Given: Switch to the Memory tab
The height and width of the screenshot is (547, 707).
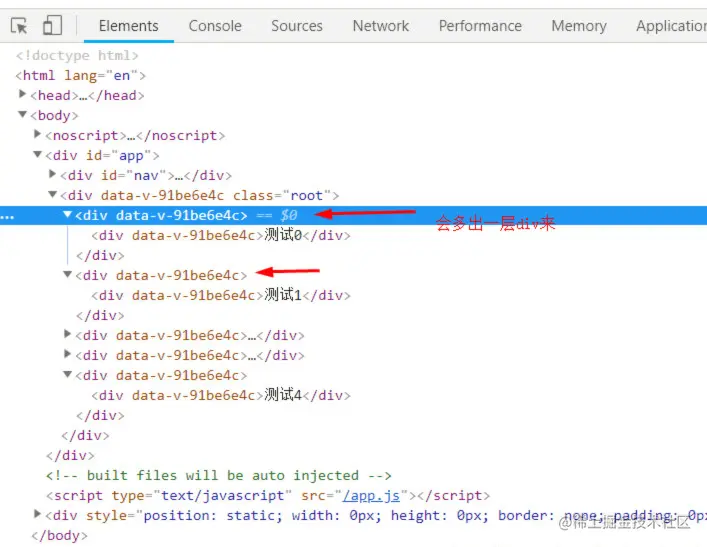Looking at the screenshot, I should pos(579,26).
